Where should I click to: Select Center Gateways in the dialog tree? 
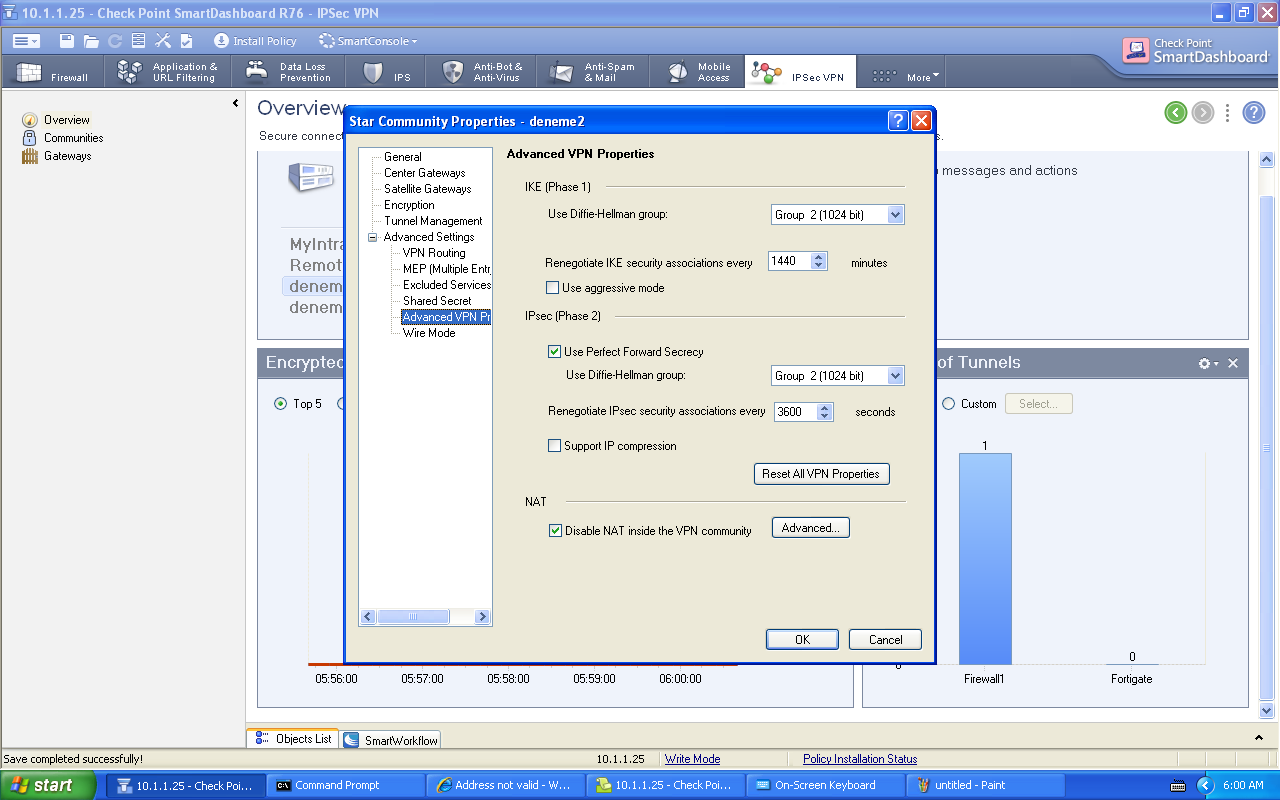pyautogui.click(x=425, y=173)
